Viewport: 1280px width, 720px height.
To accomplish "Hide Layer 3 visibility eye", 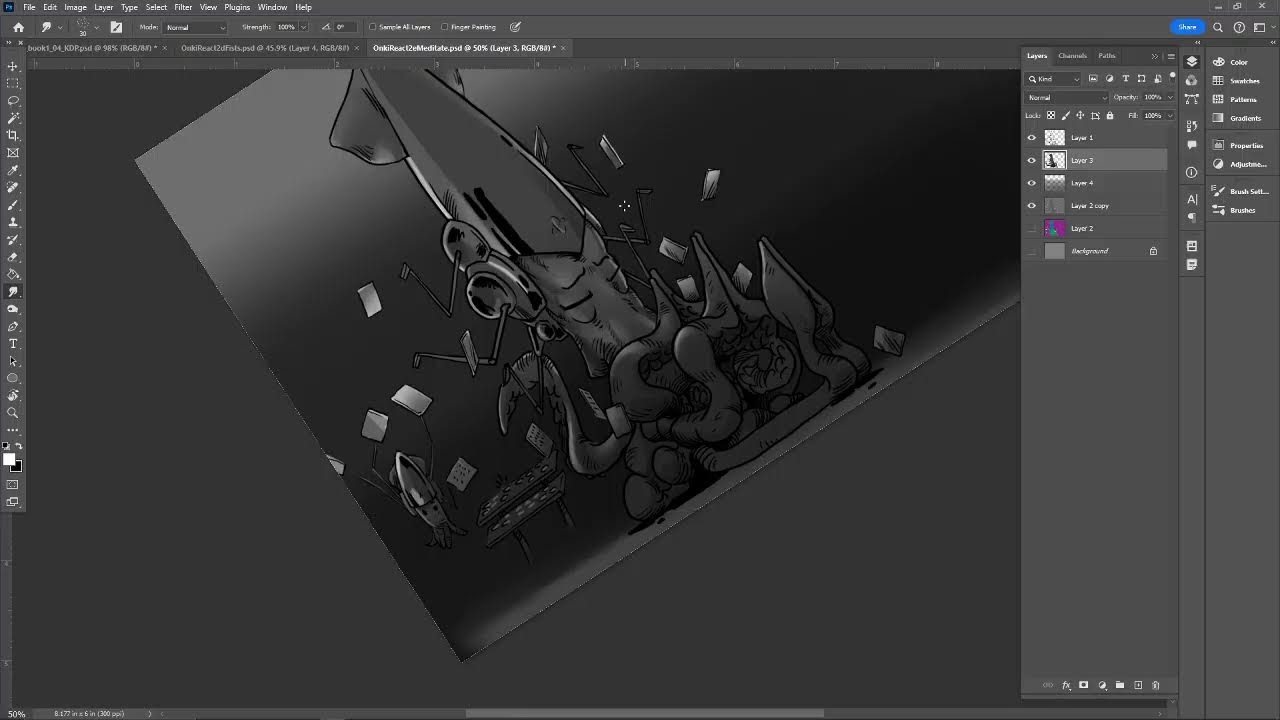I will 1032,160.
